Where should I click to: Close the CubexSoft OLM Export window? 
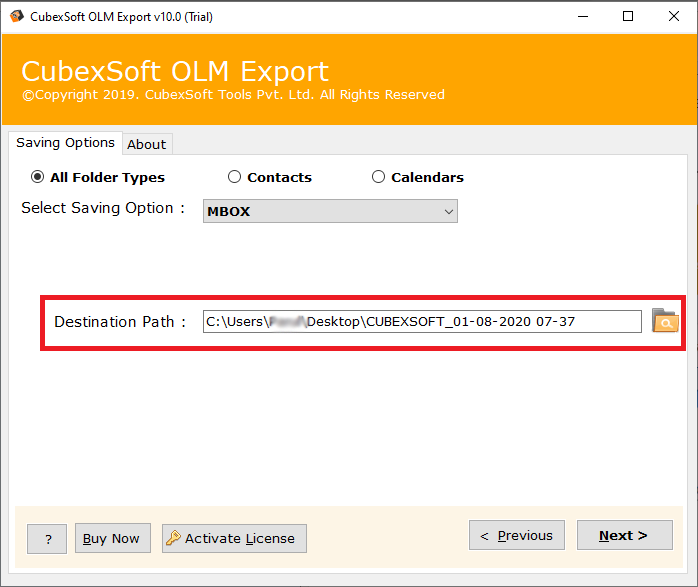click(x=674, y=16)
